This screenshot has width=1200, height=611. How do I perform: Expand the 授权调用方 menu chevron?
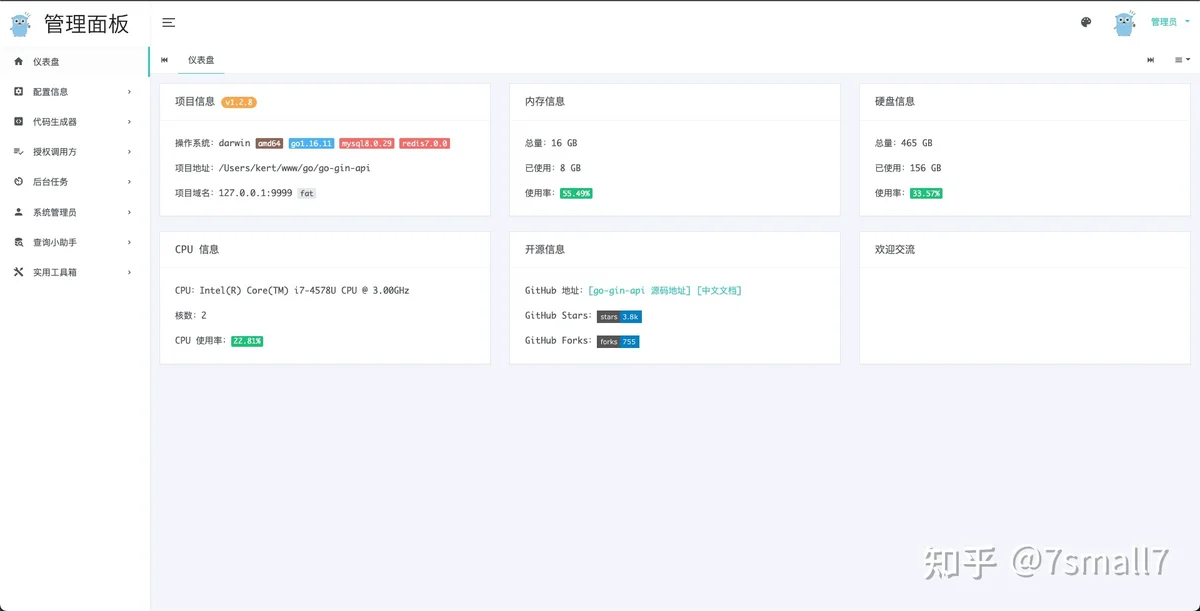pos(130,152)
